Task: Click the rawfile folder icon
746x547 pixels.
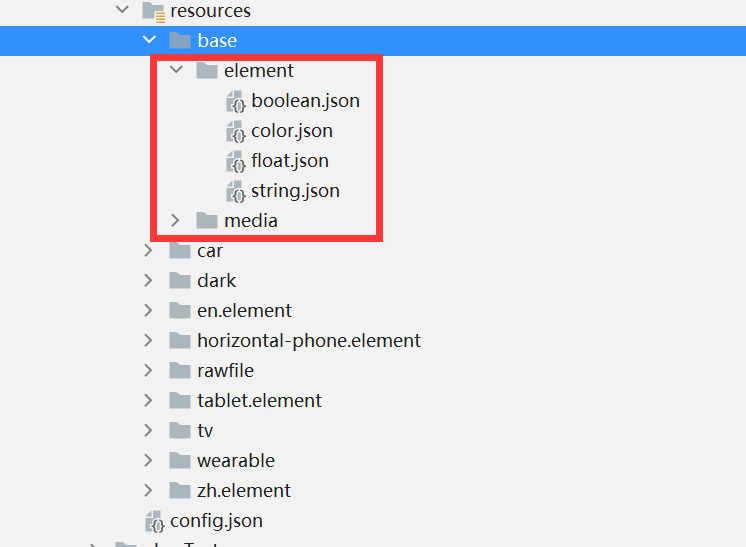Action: point(180,371)
